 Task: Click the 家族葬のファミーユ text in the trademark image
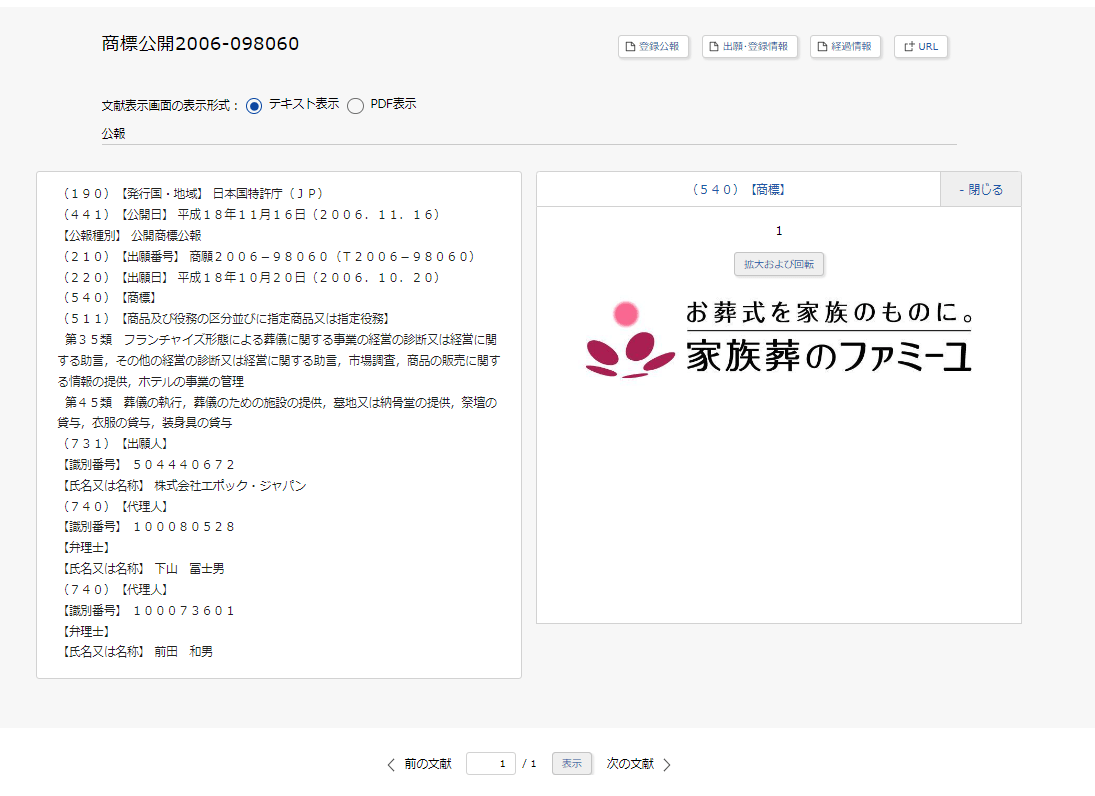coord(828,355)
